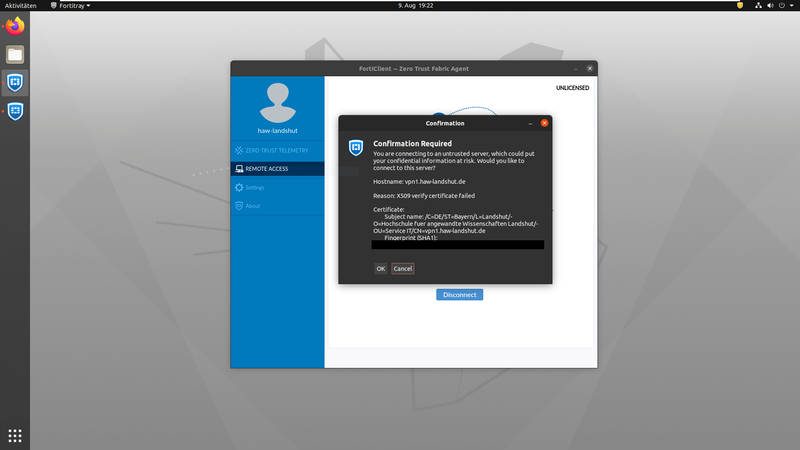The height and width of the screenshot is (450, 800).
Task: Click the FortiClient shield icon in dialog
Action: (x=355, y=148)
